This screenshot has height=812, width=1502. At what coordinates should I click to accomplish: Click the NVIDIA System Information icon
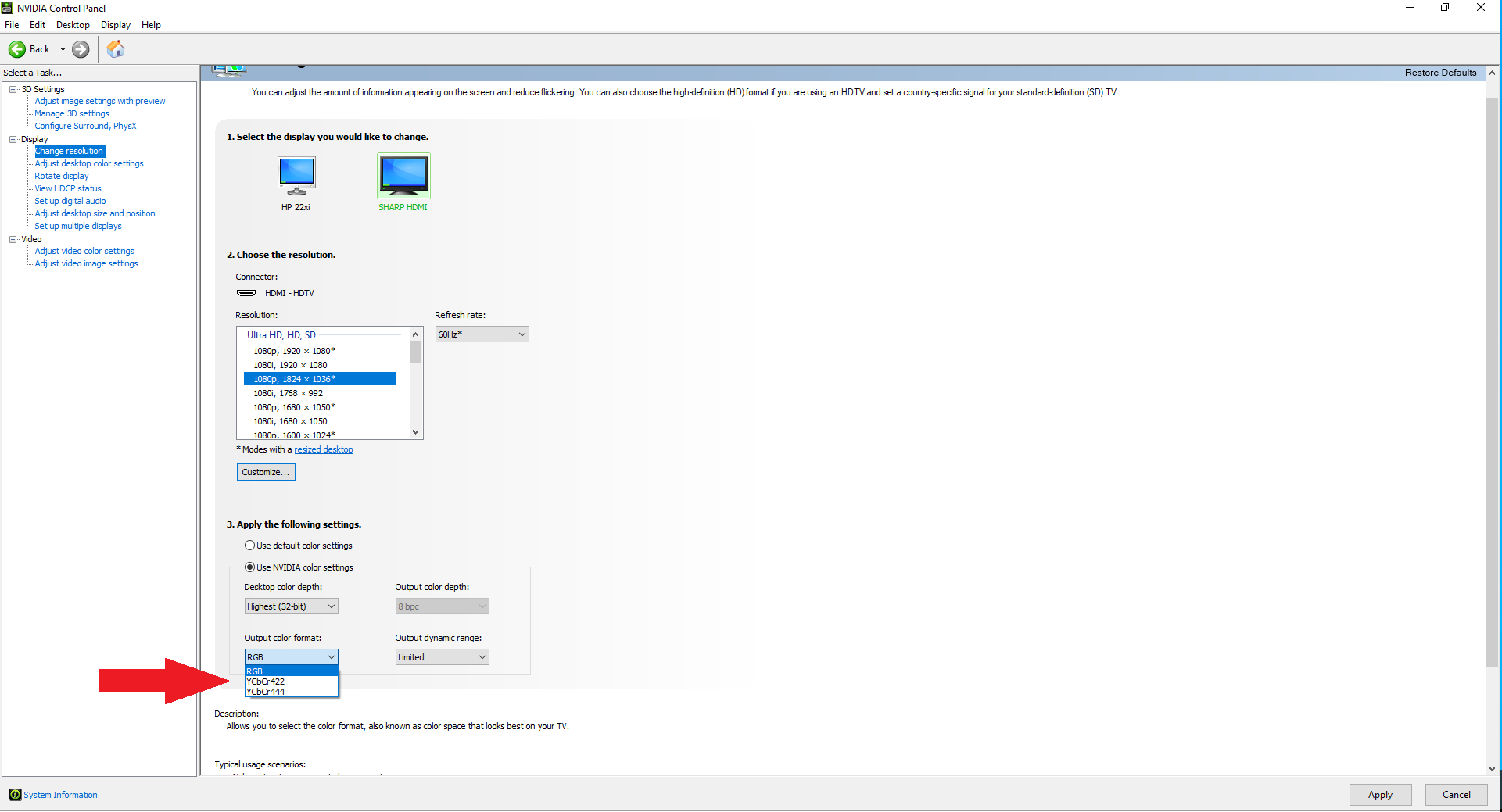[15, 795]
